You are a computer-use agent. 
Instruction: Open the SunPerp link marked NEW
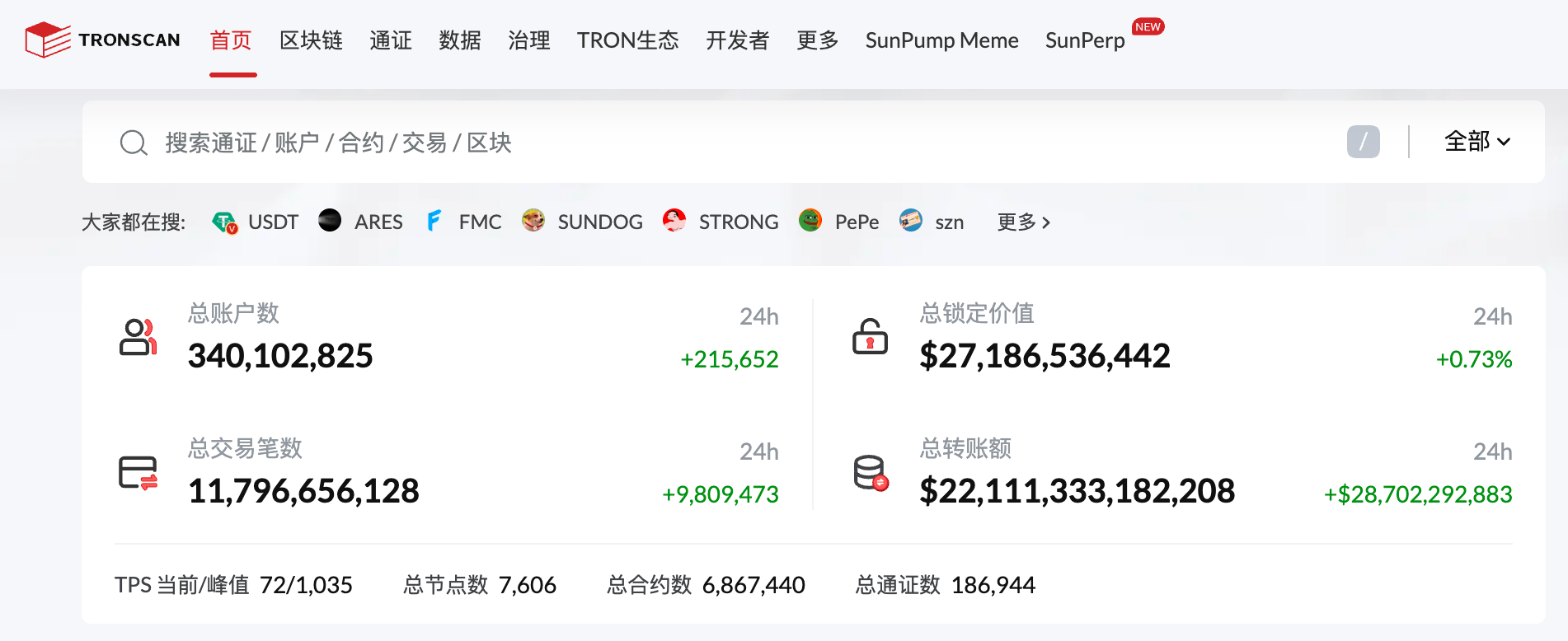click(x=1085, y=40)
